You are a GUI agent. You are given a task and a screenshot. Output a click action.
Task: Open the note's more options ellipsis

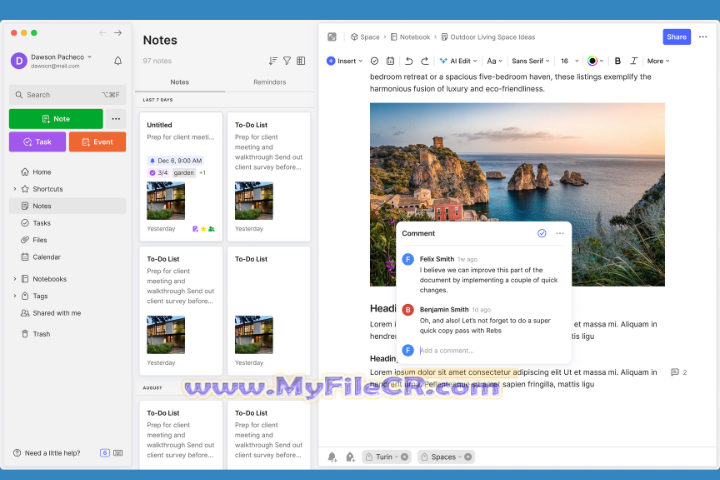(703, 37)
